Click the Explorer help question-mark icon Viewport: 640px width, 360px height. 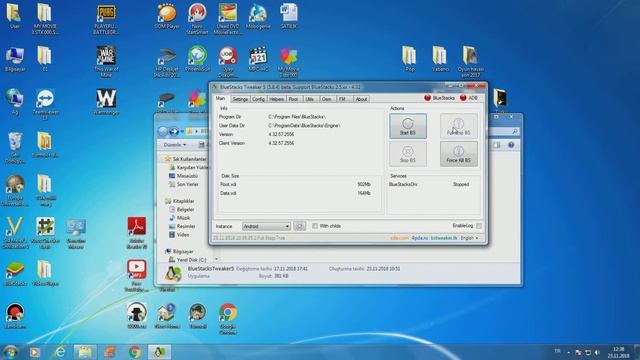coord(511,145)
